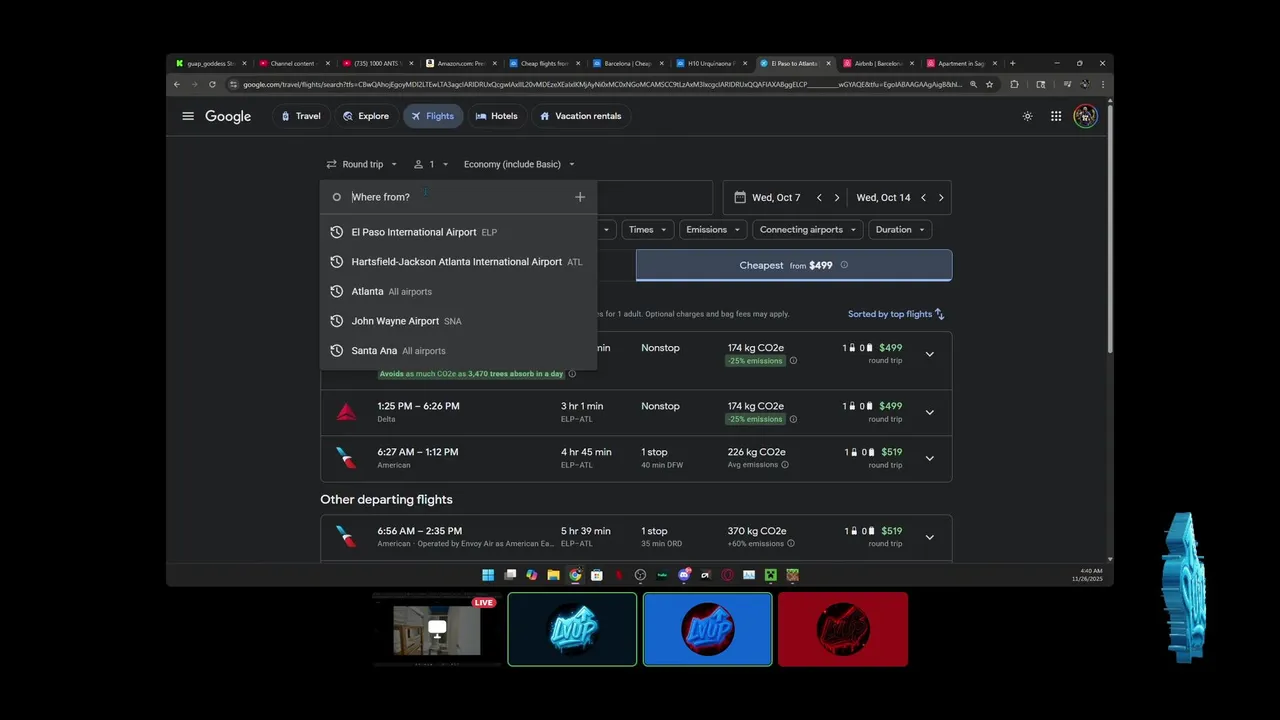Expand the 6:27 AM American flight details
Screen dimensions: 1280x720
929,458
